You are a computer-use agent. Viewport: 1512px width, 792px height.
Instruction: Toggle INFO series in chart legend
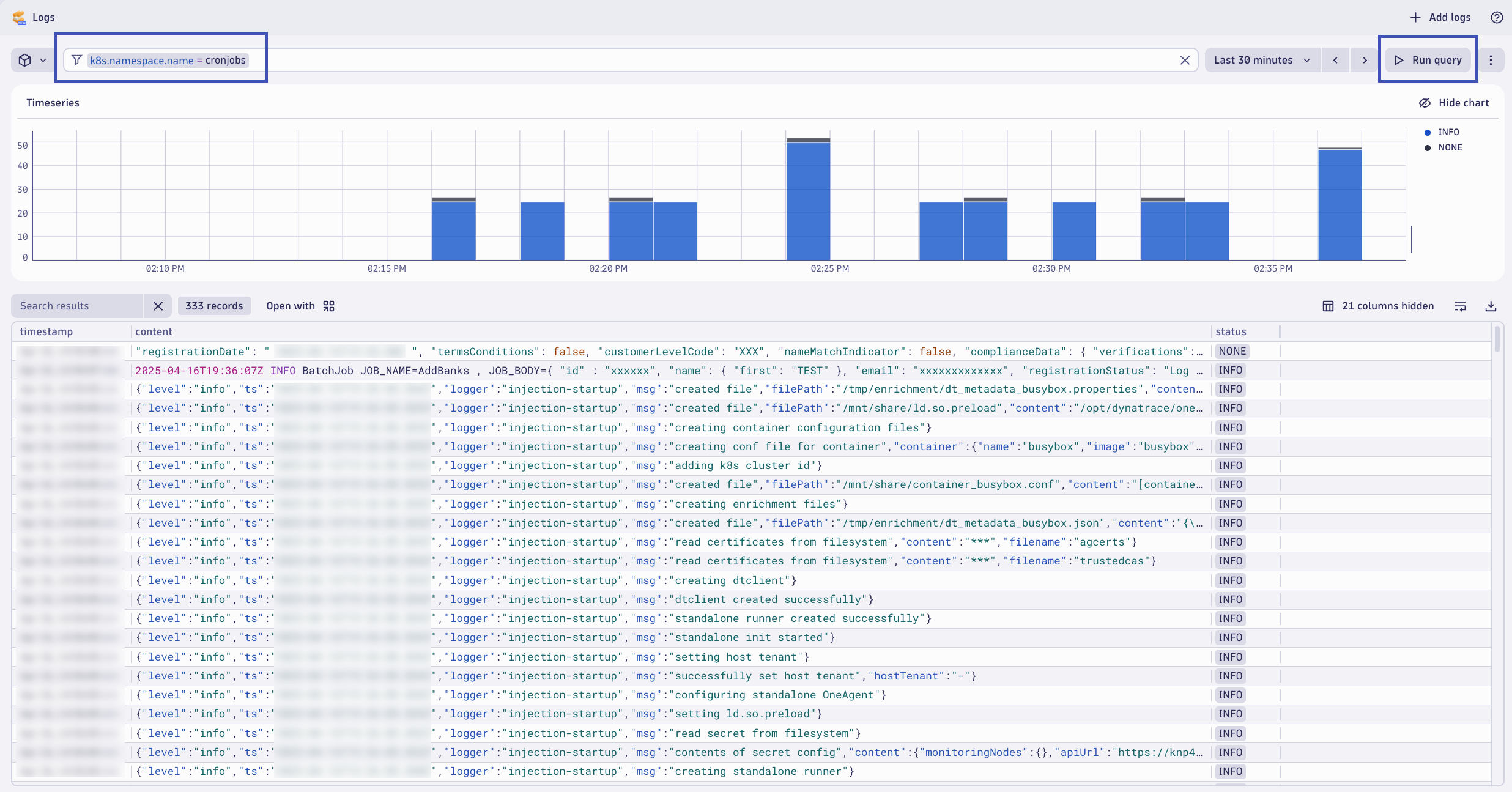pos(1442,132)
